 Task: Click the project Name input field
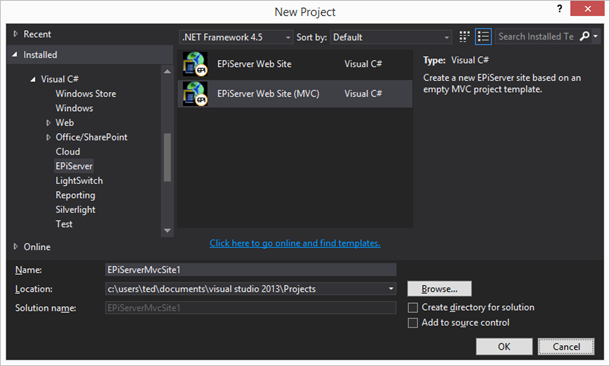251,270
